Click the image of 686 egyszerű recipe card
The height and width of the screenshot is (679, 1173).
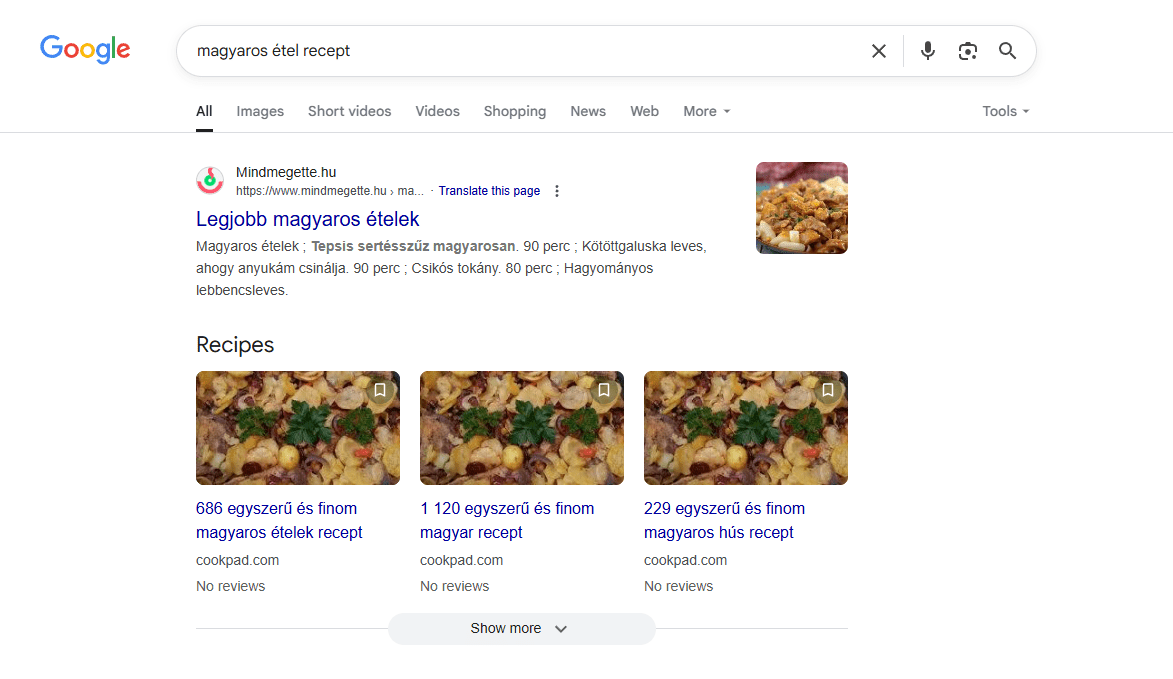[298, 428]
